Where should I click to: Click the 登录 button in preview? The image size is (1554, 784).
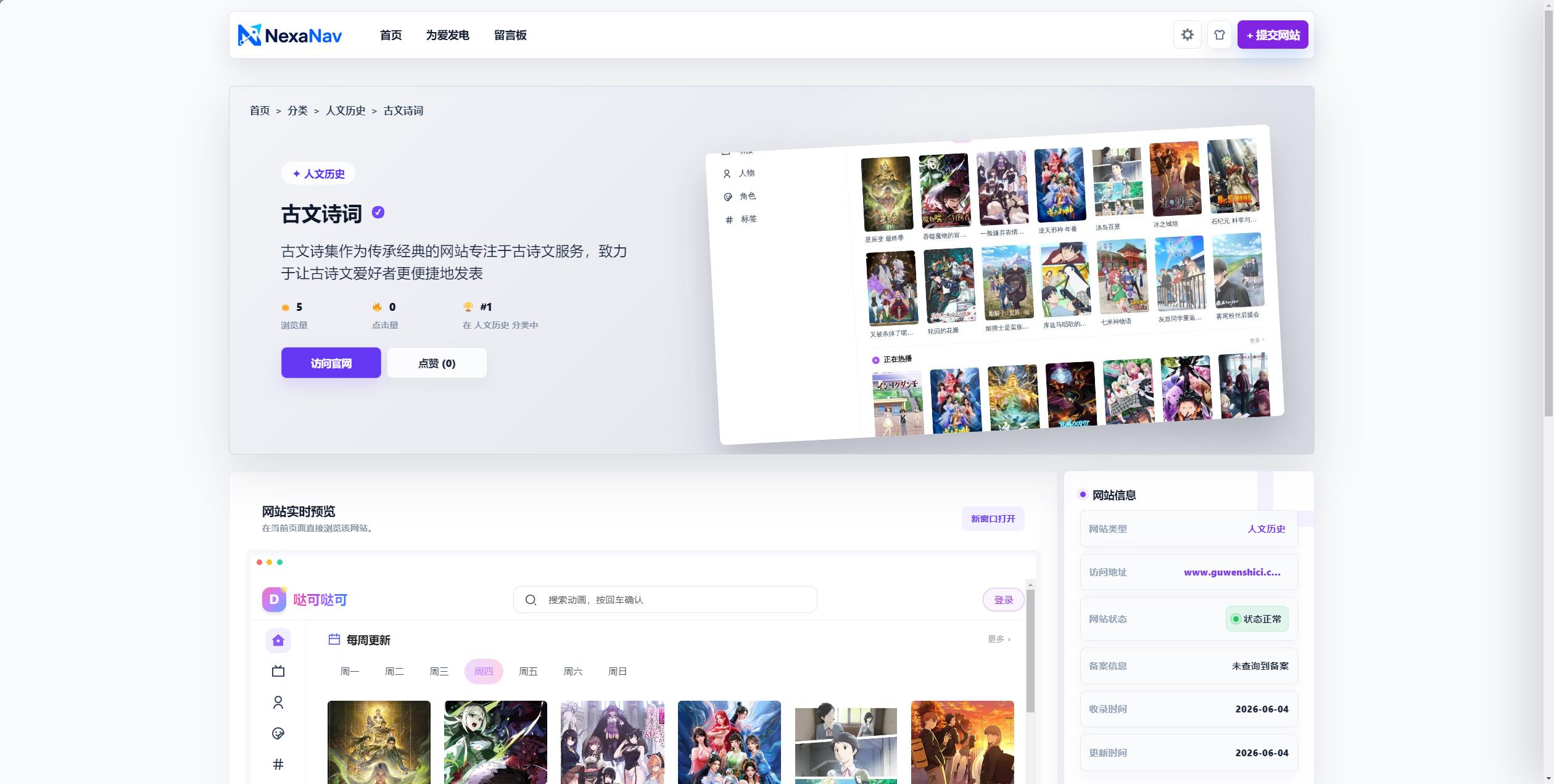(1004, 600)
